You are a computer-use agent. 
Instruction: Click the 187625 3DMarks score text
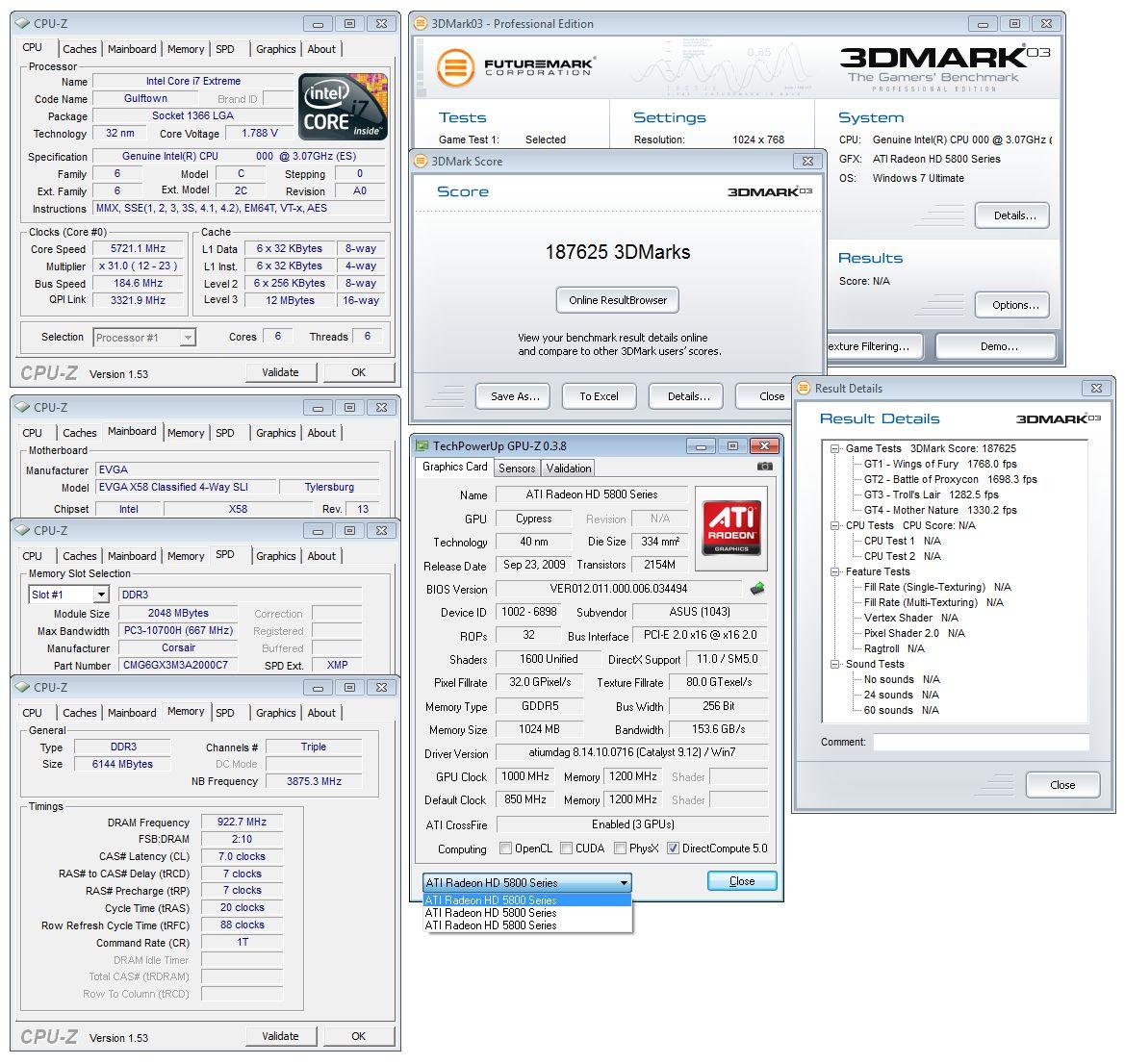618,252
